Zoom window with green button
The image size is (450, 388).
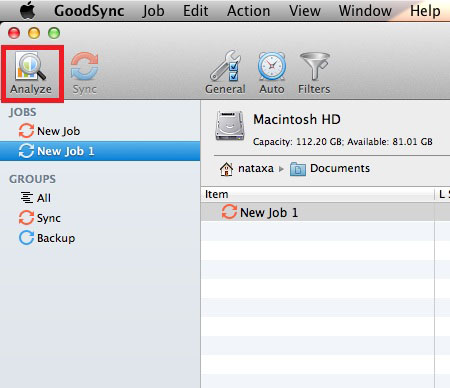54,33
